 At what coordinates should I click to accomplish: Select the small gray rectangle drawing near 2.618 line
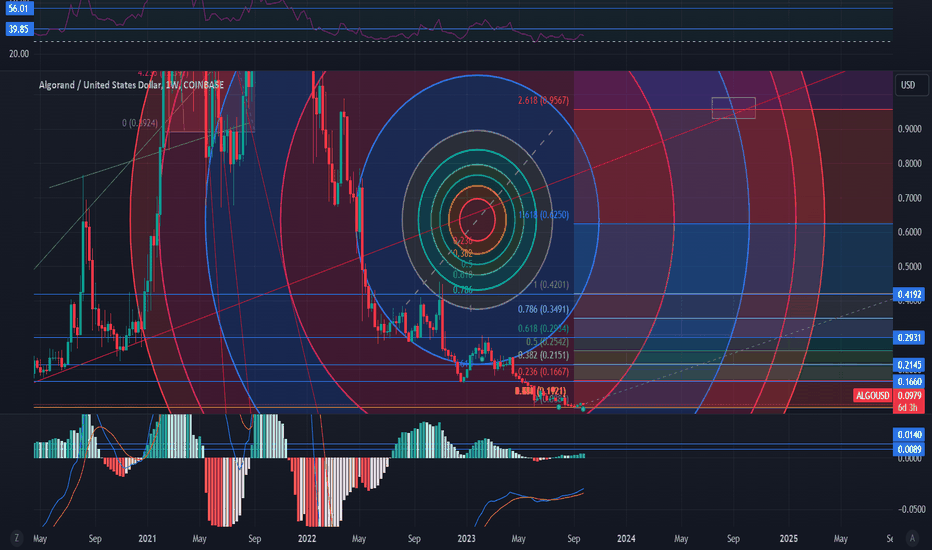click(733, 108)
